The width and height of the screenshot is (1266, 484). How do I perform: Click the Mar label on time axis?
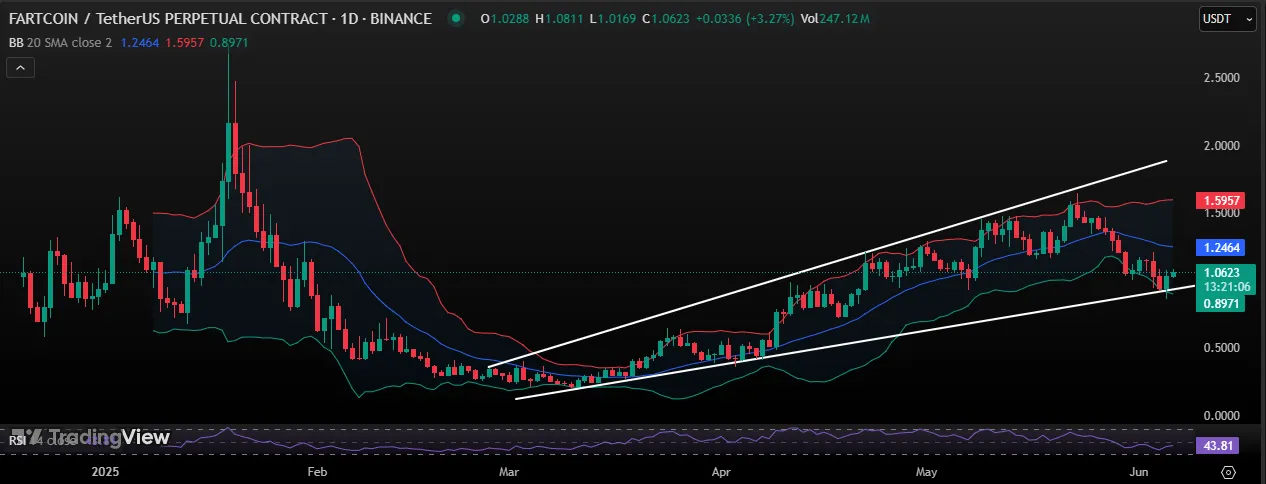pyautogui.click(x=509, y=470)
